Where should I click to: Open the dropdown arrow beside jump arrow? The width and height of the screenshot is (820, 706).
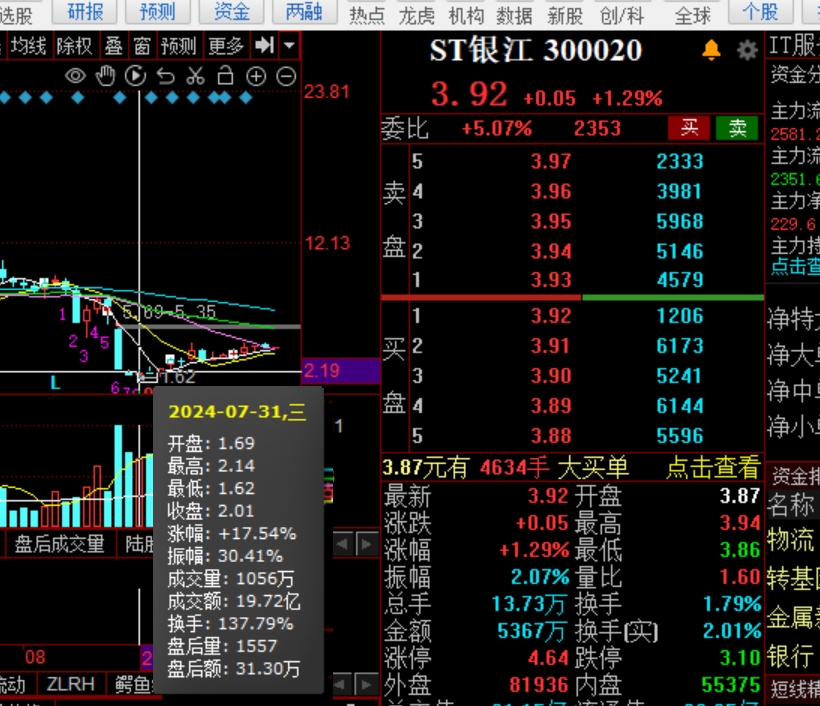coord(289,45)
